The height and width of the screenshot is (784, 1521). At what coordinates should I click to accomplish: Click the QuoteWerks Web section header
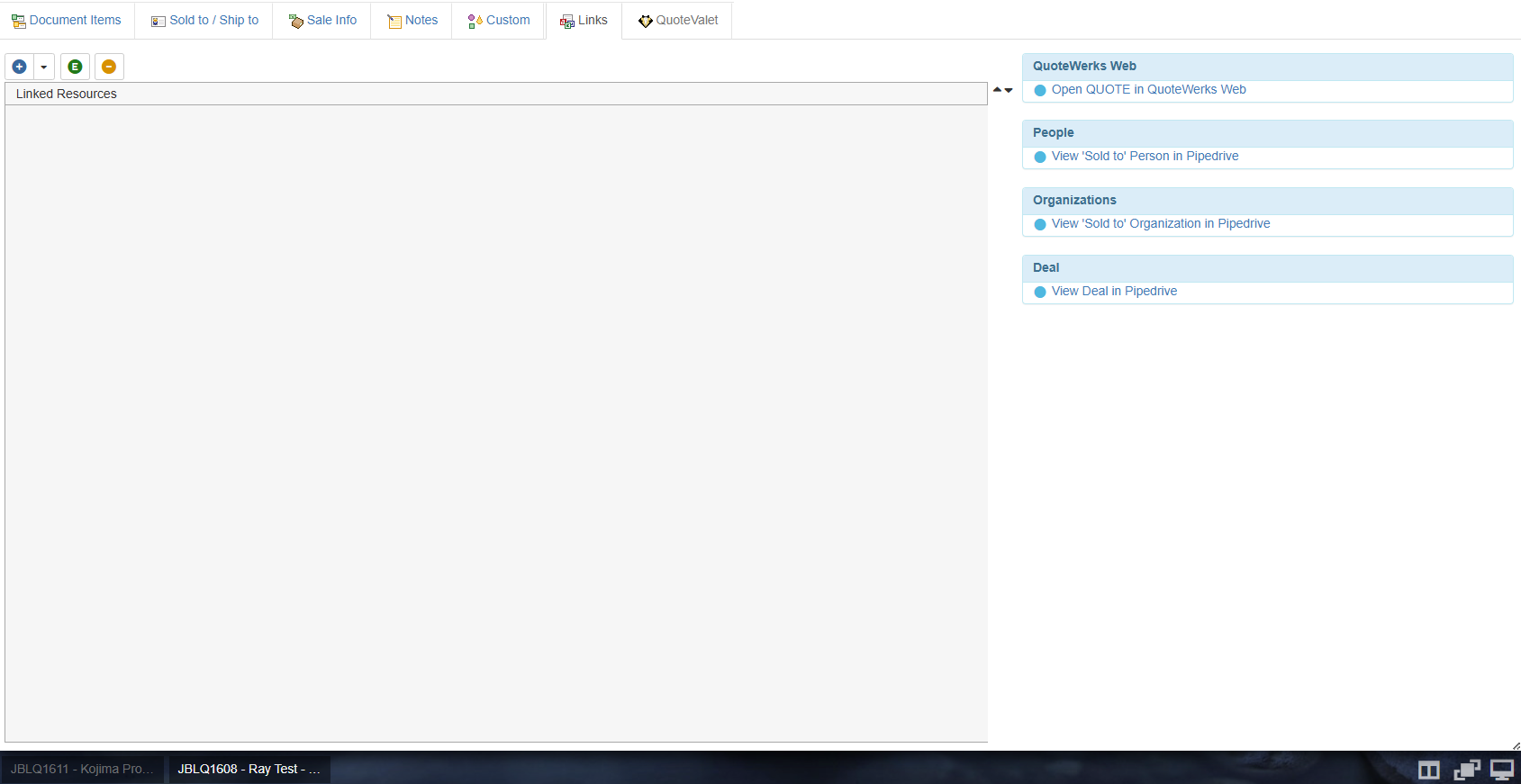pos(1267,67)
